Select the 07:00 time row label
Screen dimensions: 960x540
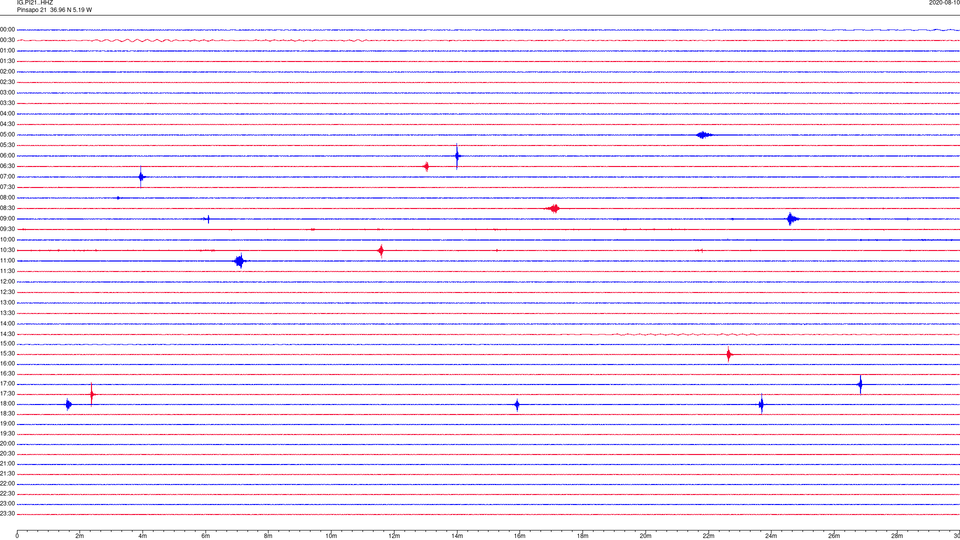pyautogui.click(x=7, y=176)
